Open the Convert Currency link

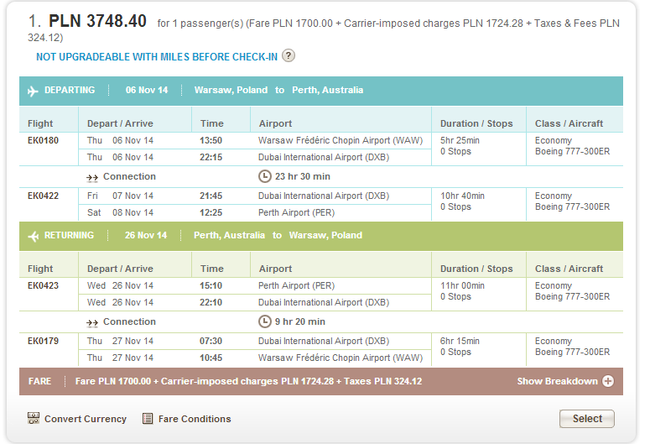point(85,419)
